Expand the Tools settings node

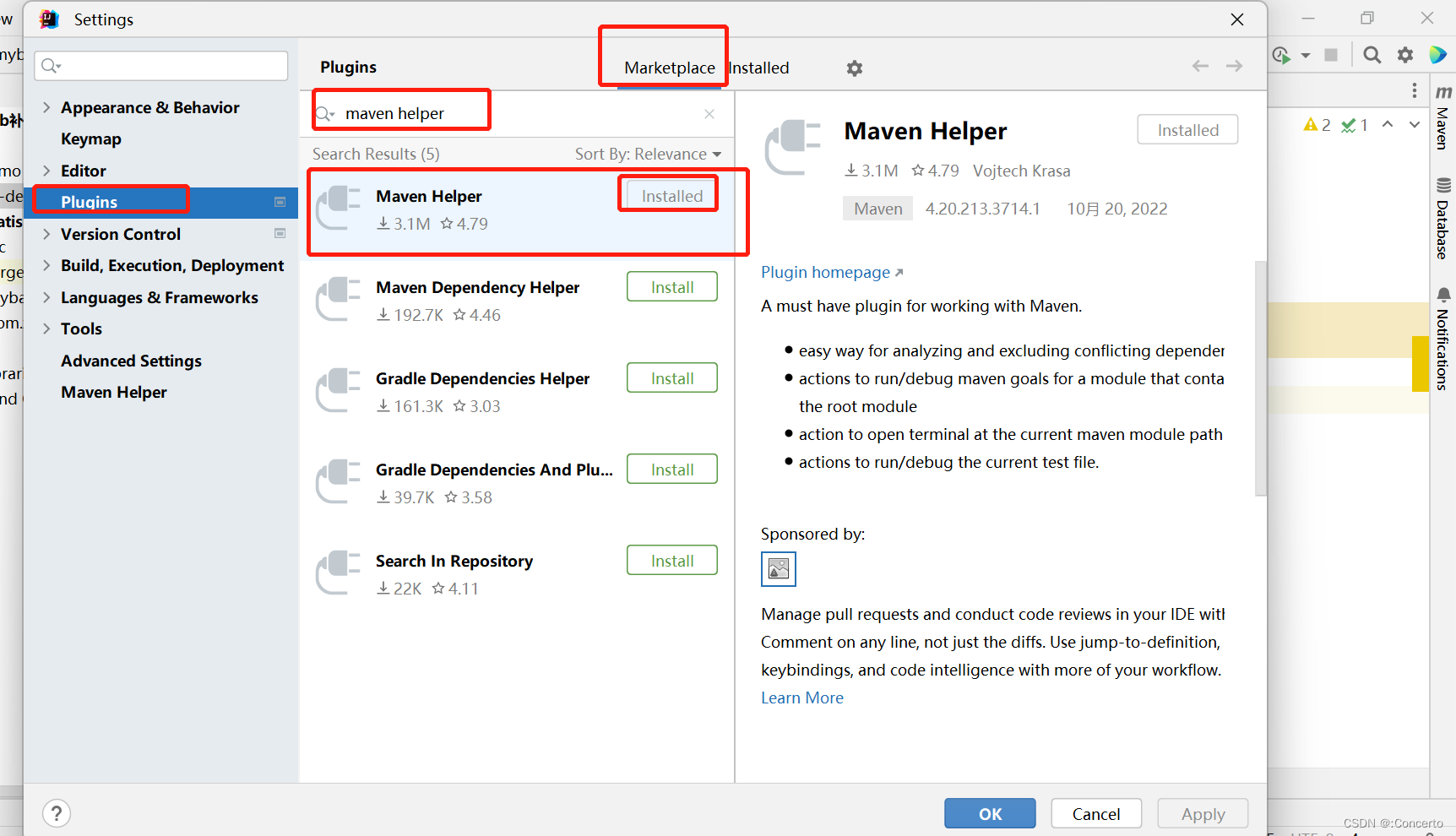(46, 328)
